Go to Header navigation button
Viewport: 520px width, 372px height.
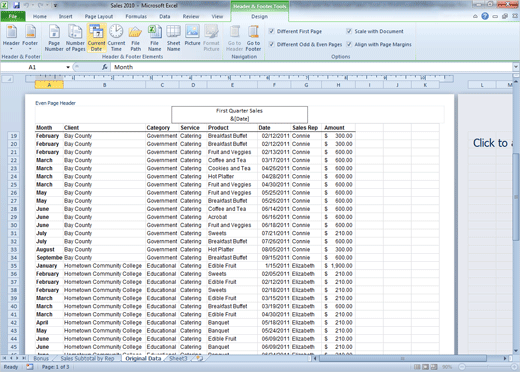234,38
